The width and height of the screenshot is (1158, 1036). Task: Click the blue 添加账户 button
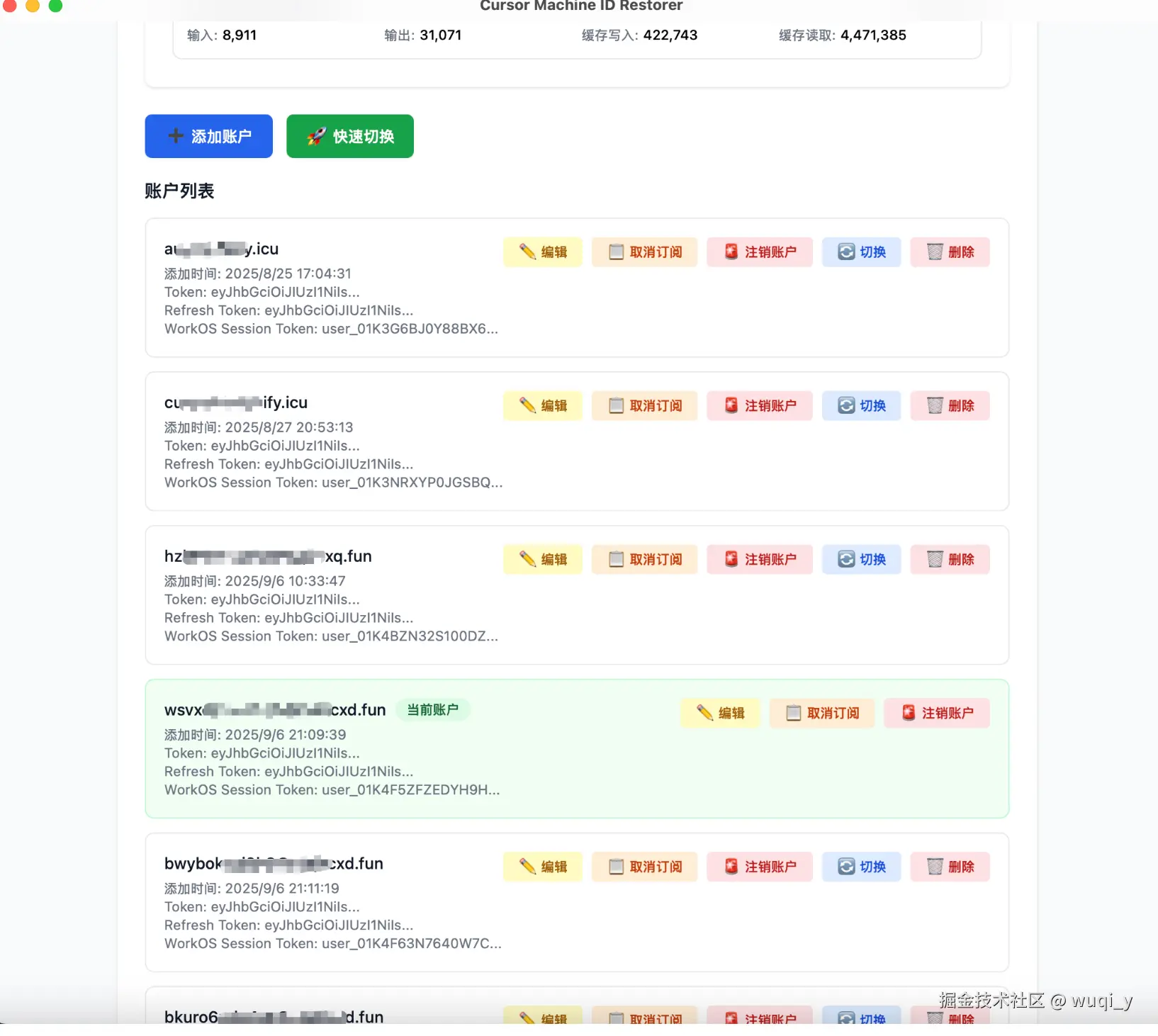coord(208,136)
